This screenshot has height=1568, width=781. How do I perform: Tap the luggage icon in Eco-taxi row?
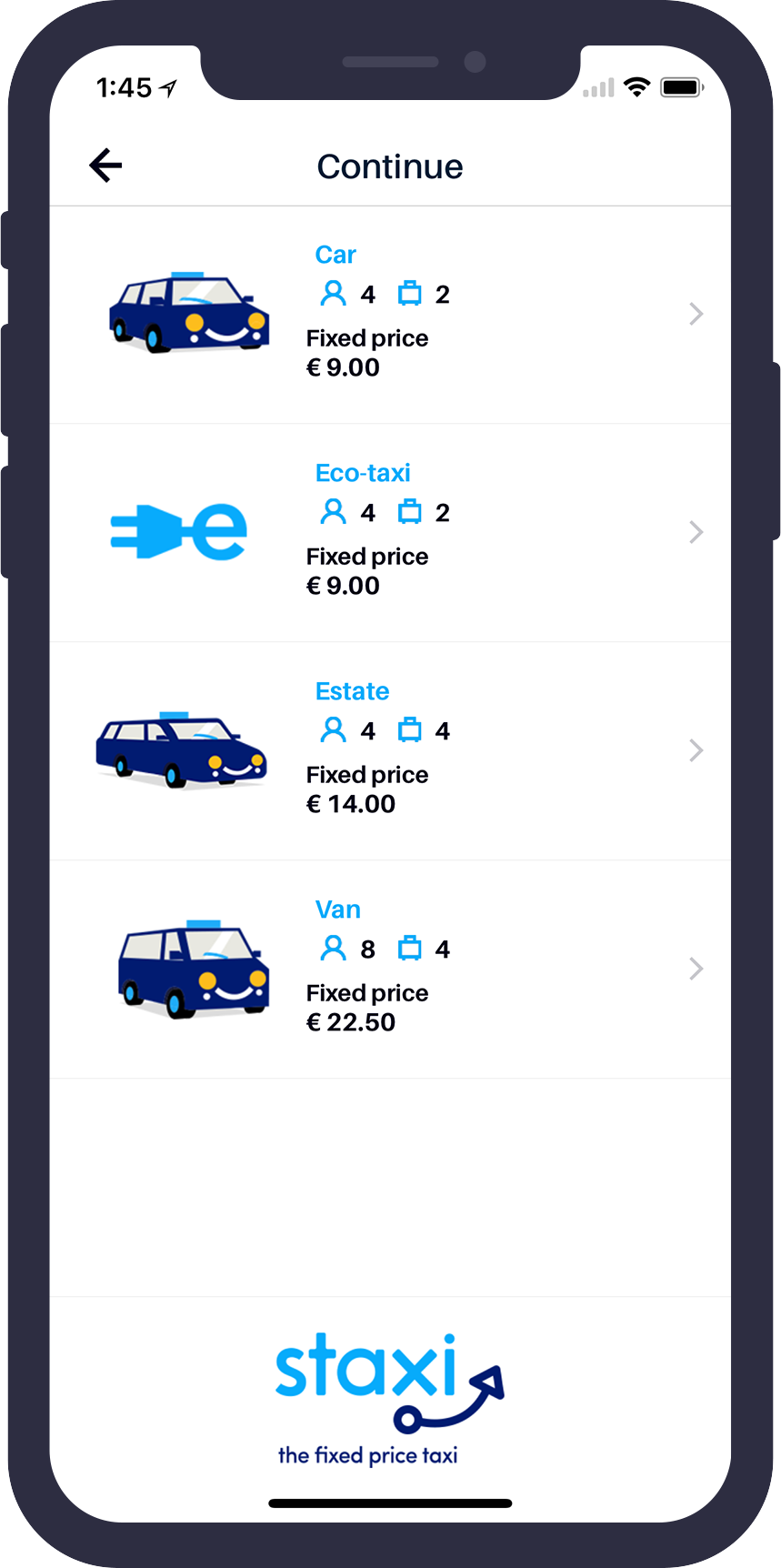(x=410, y=512)
